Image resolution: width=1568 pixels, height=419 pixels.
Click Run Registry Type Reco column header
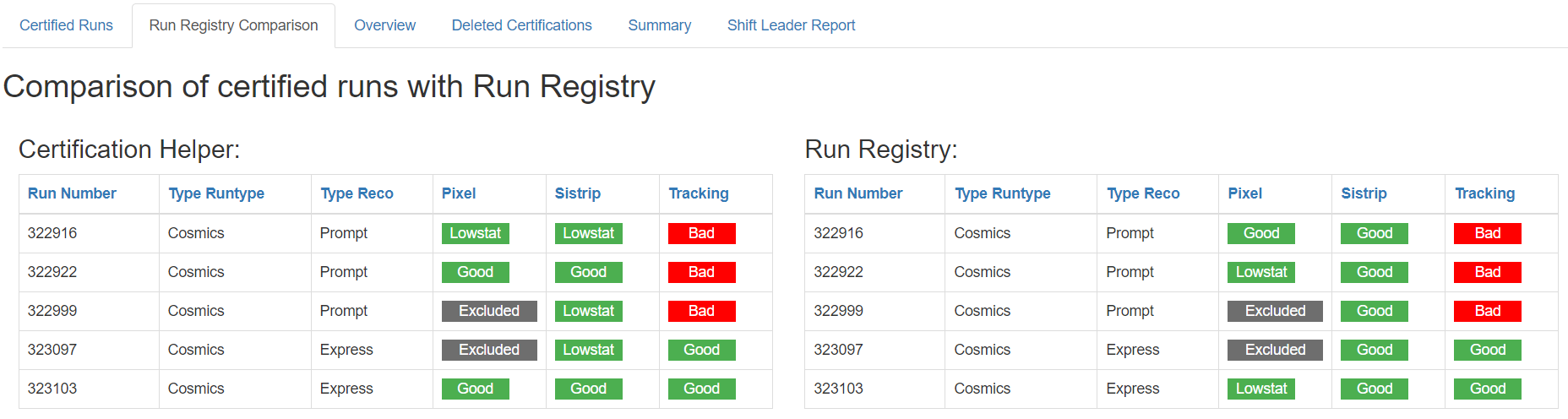(x=1143, y=193)
